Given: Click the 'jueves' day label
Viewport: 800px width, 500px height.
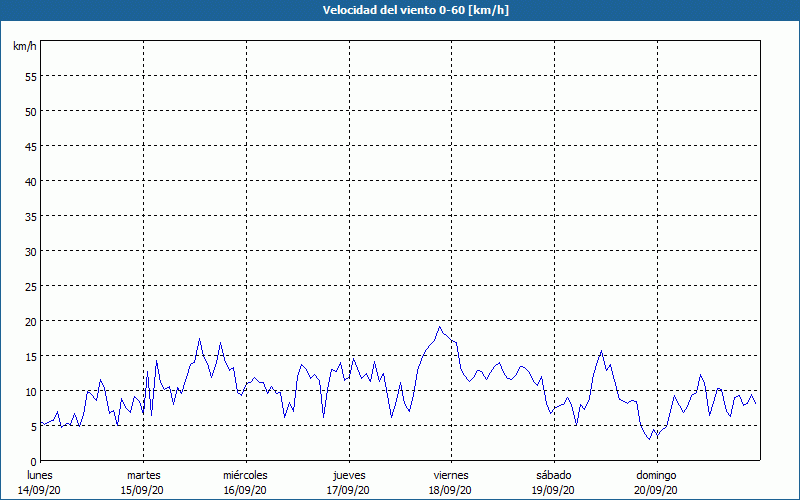Looking at the screenshot, I should [349, 475].
